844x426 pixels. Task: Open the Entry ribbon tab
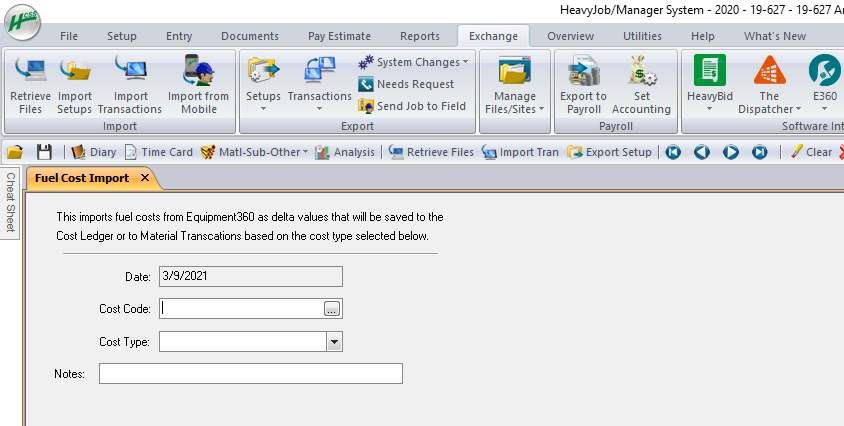click(x=179, y=36)
